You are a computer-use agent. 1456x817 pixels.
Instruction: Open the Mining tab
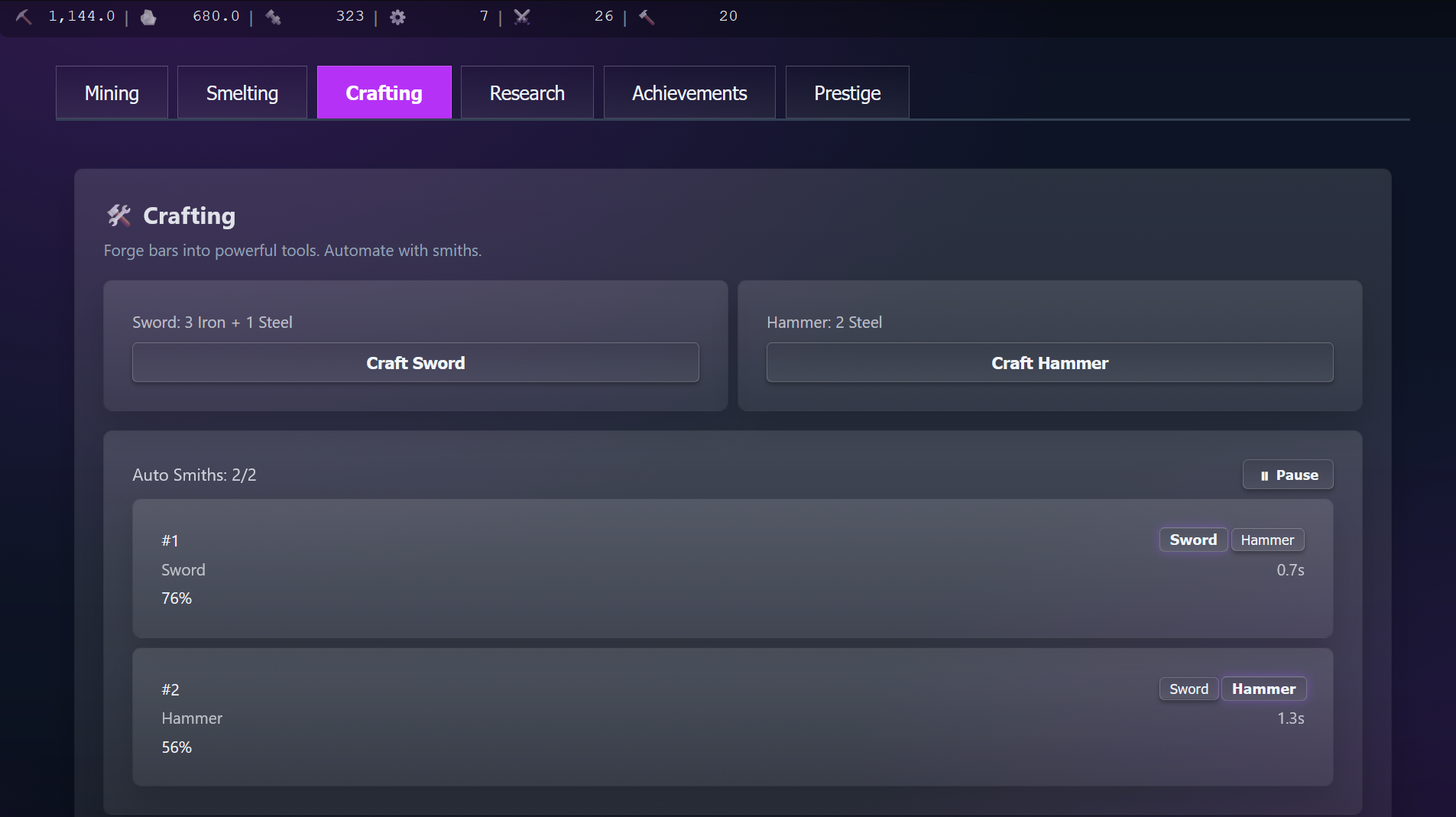112,92
